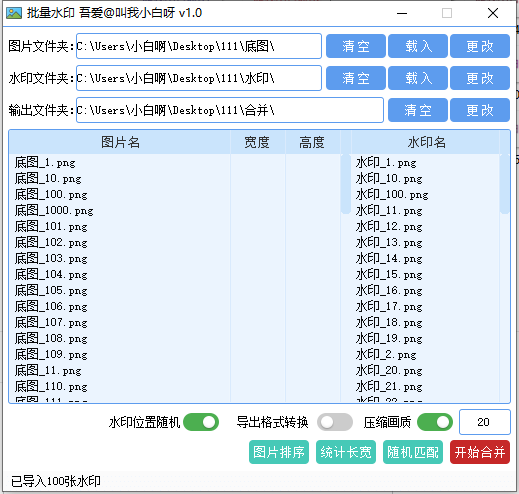Select 水印_10.png in the watermark list
The width and height of the screenshot is (519, 494).
pyautogui.click(x=426, y=179)
